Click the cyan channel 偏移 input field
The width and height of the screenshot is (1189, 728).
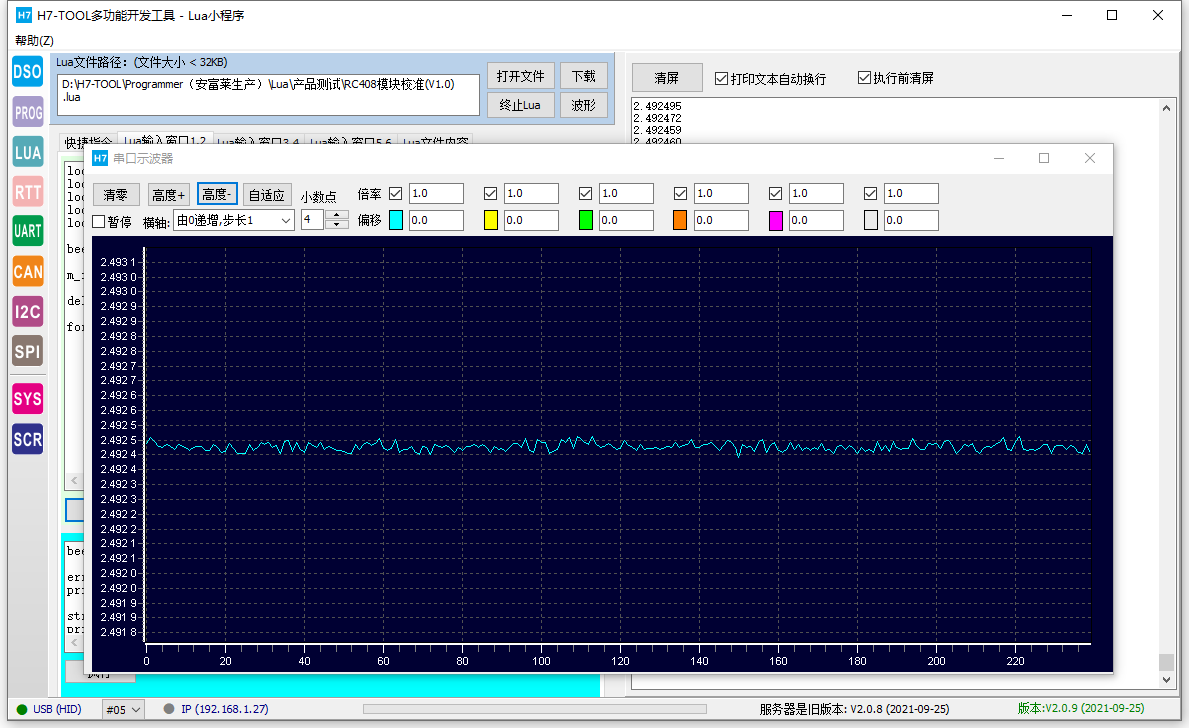(x=436, y=220)
